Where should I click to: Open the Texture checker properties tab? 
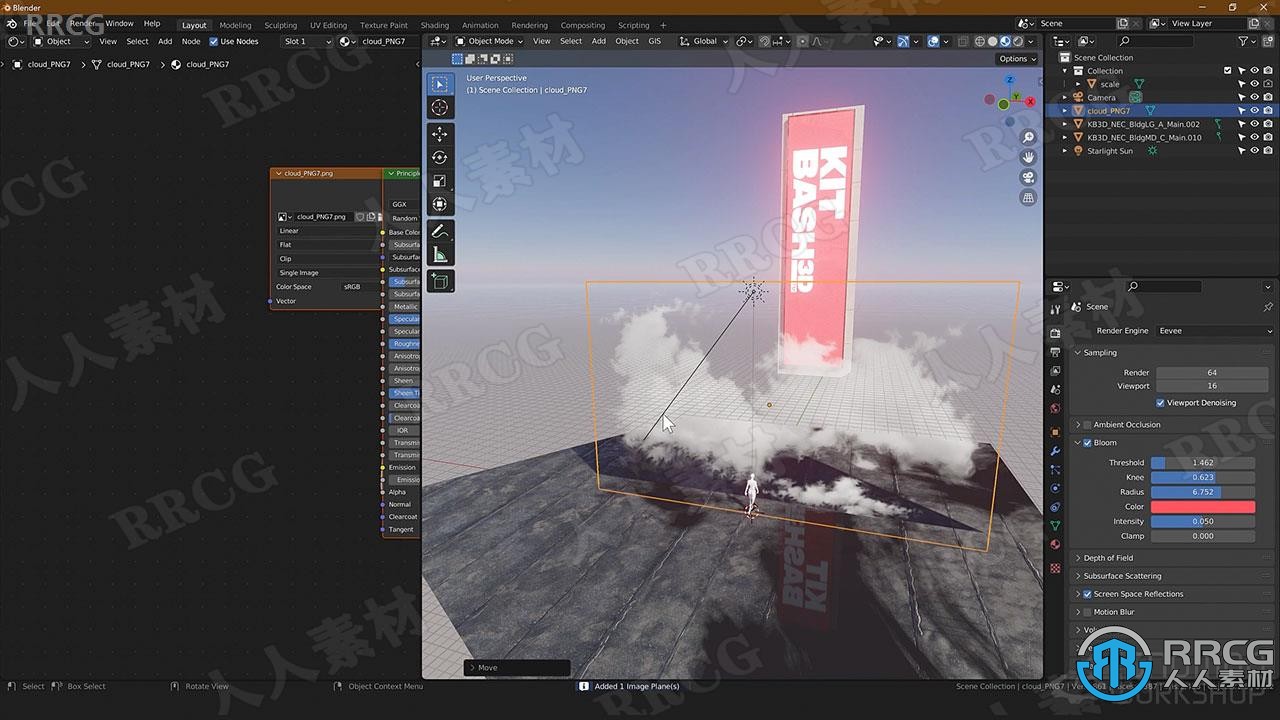[x=1055, y=568]
